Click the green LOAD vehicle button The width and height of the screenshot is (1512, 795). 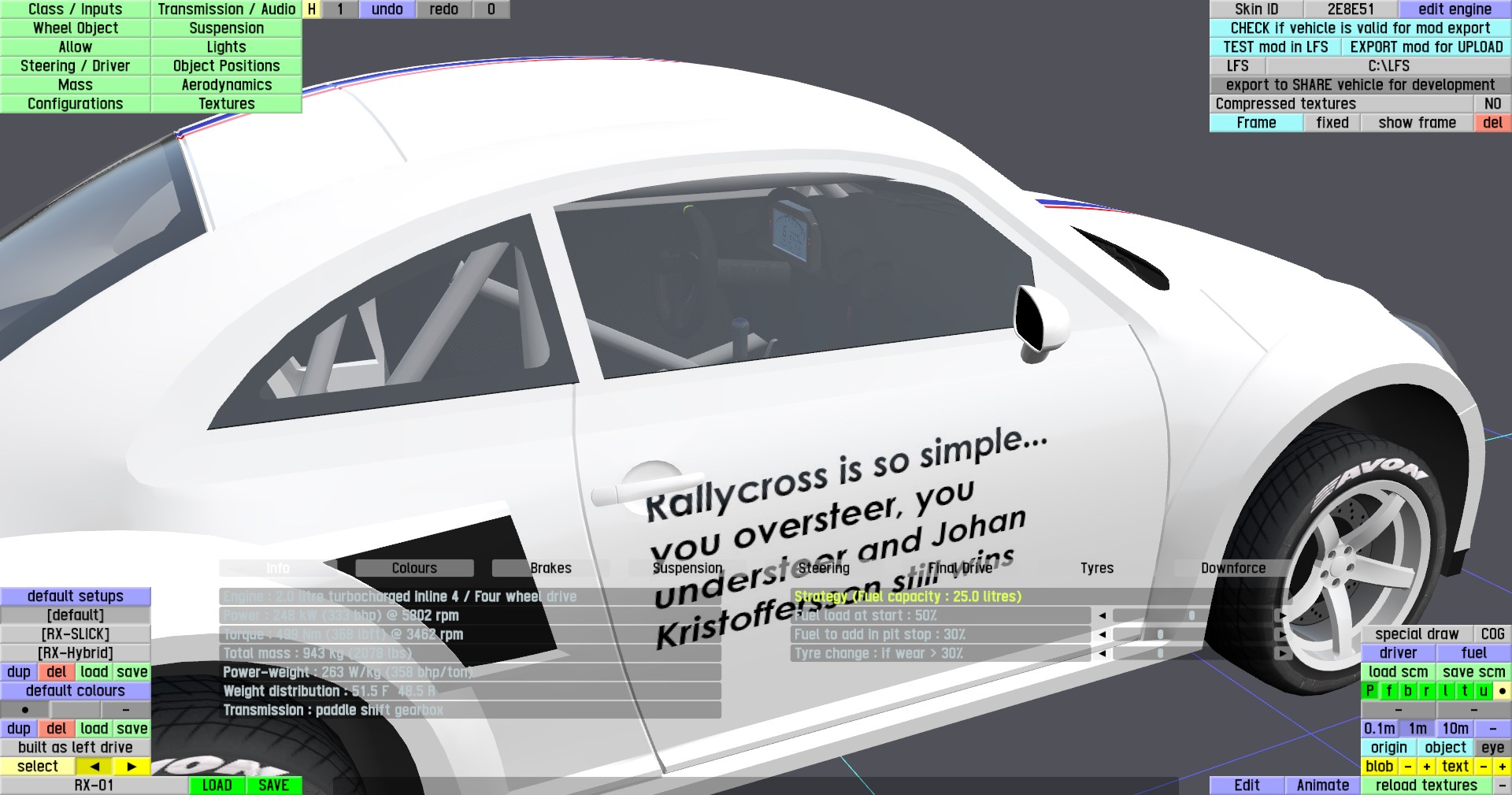(x=217, y=786)
